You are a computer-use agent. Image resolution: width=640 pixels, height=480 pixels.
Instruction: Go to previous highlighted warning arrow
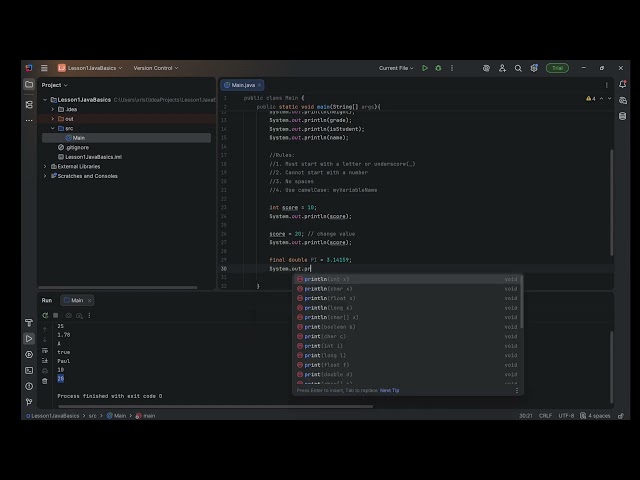point(601,98)
